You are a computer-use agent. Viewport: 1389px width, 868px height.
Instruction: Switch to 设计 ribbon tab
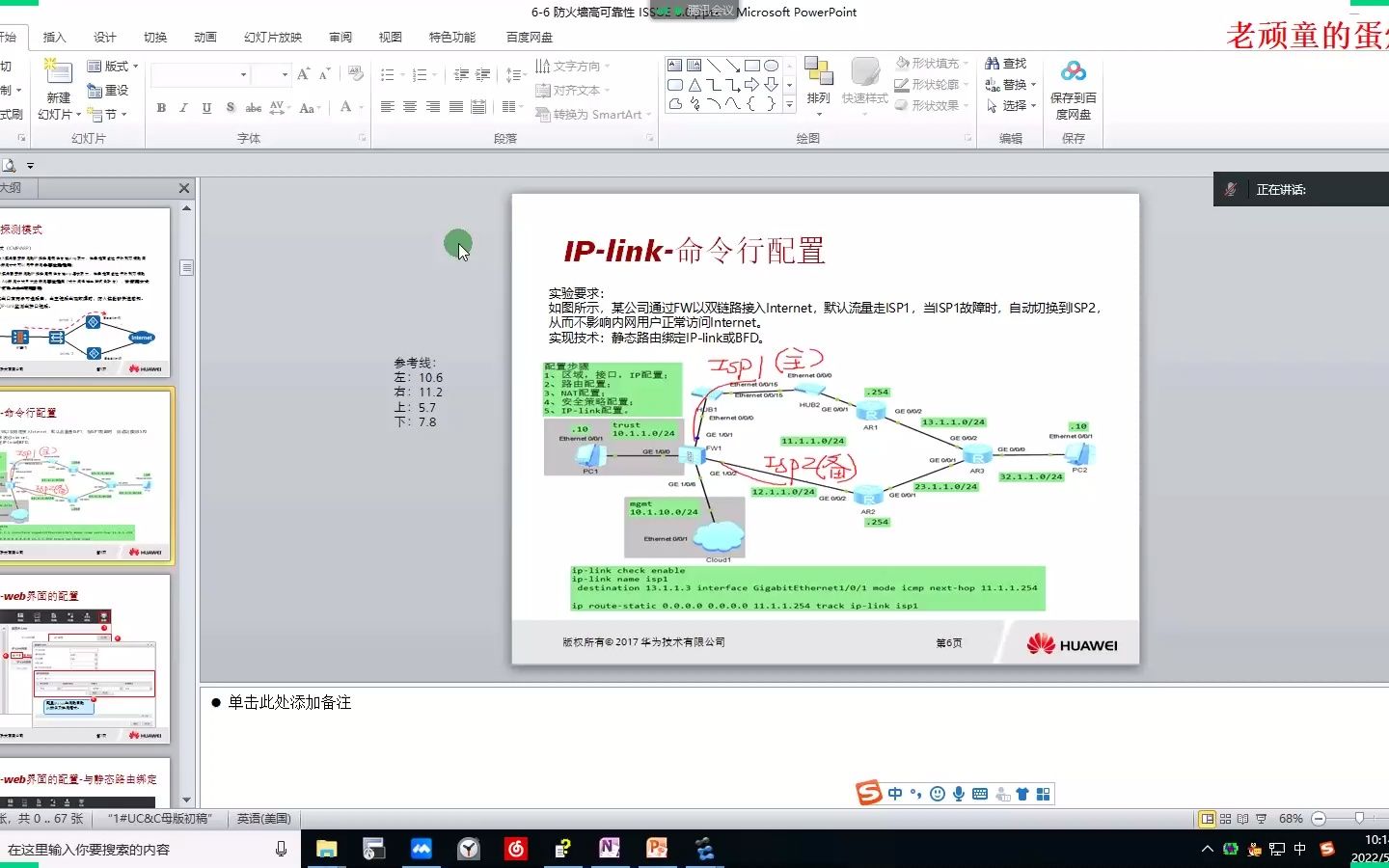105,38
